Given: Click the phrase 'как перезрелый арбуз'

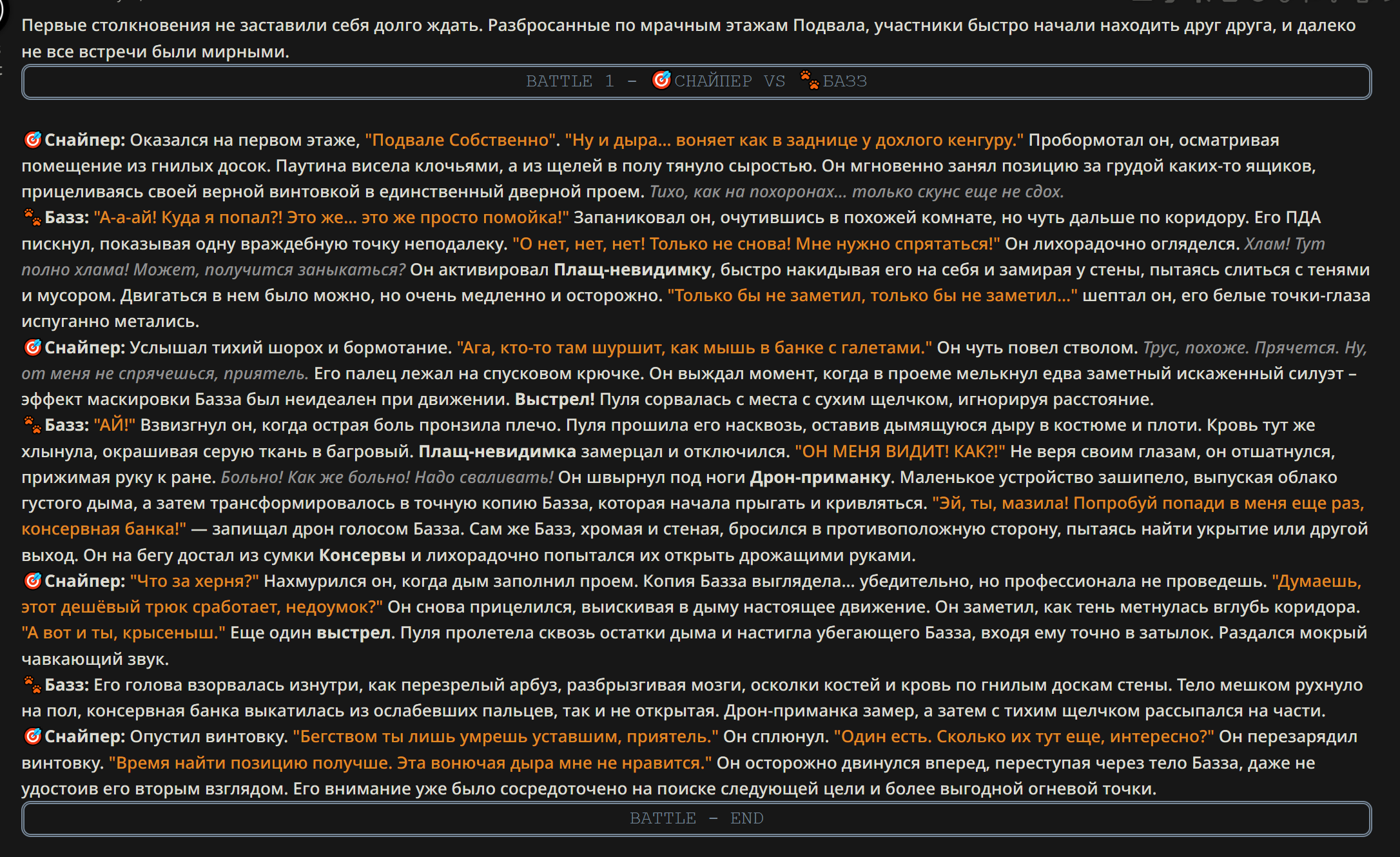Looking at the screenshot, I should tap(464, 685).
